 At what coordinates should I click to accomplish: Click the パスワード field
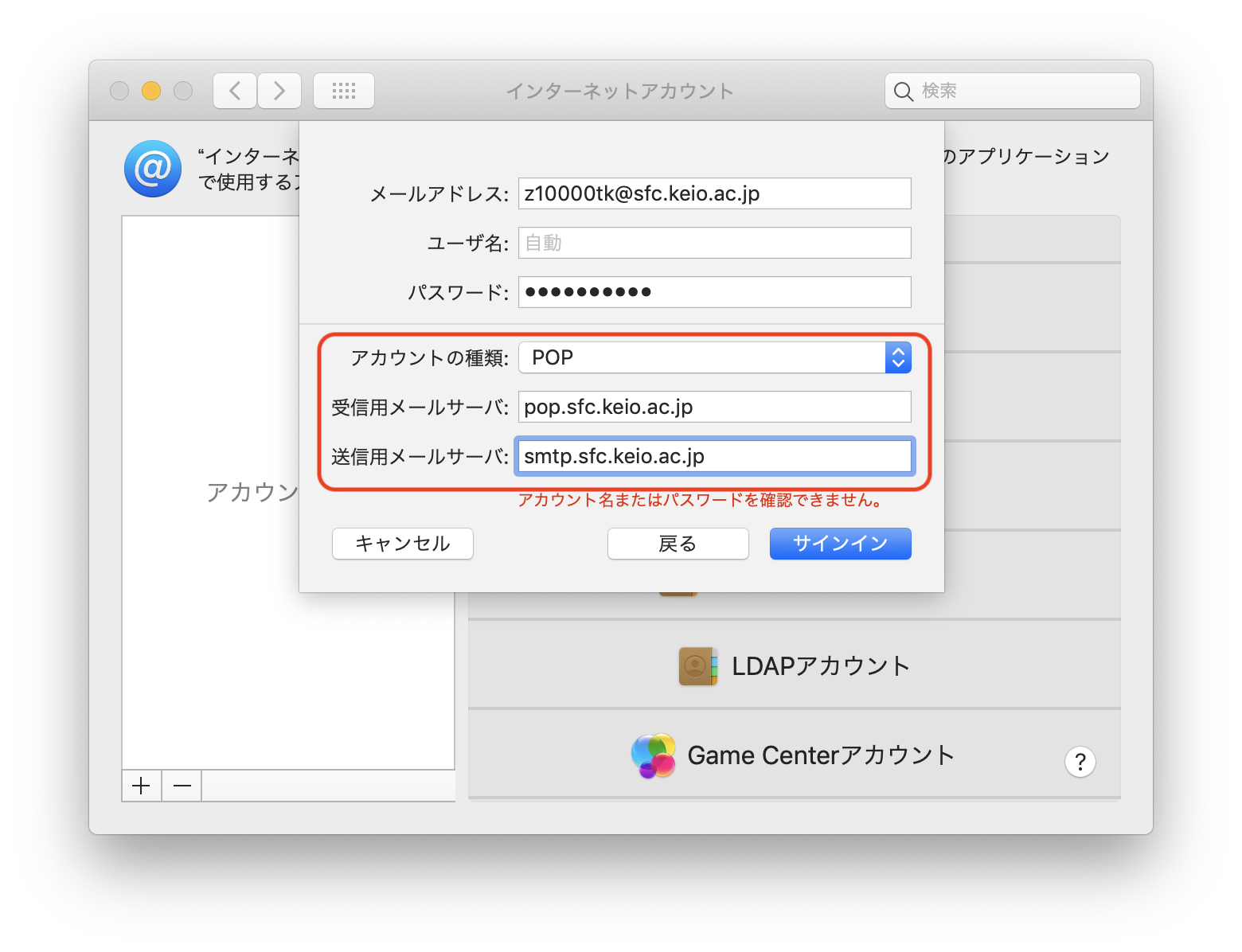coord(714,292)
